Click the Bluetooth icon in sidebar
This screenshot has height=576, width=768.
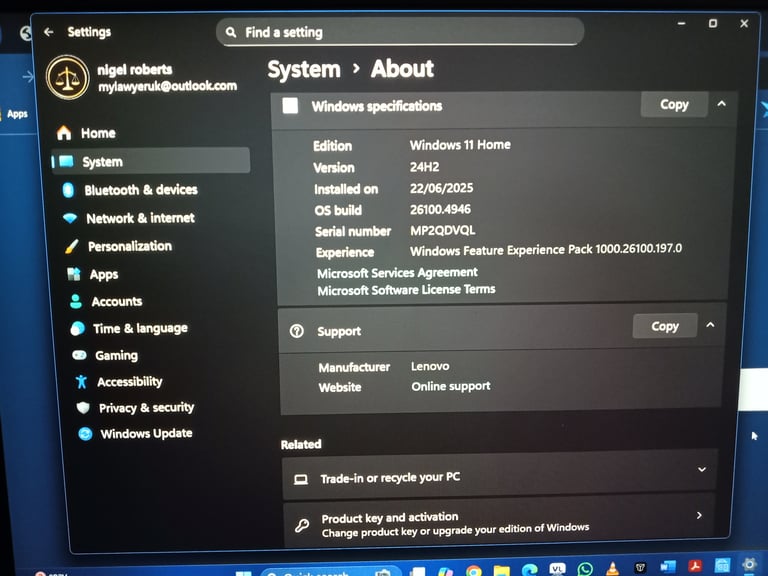68,190
